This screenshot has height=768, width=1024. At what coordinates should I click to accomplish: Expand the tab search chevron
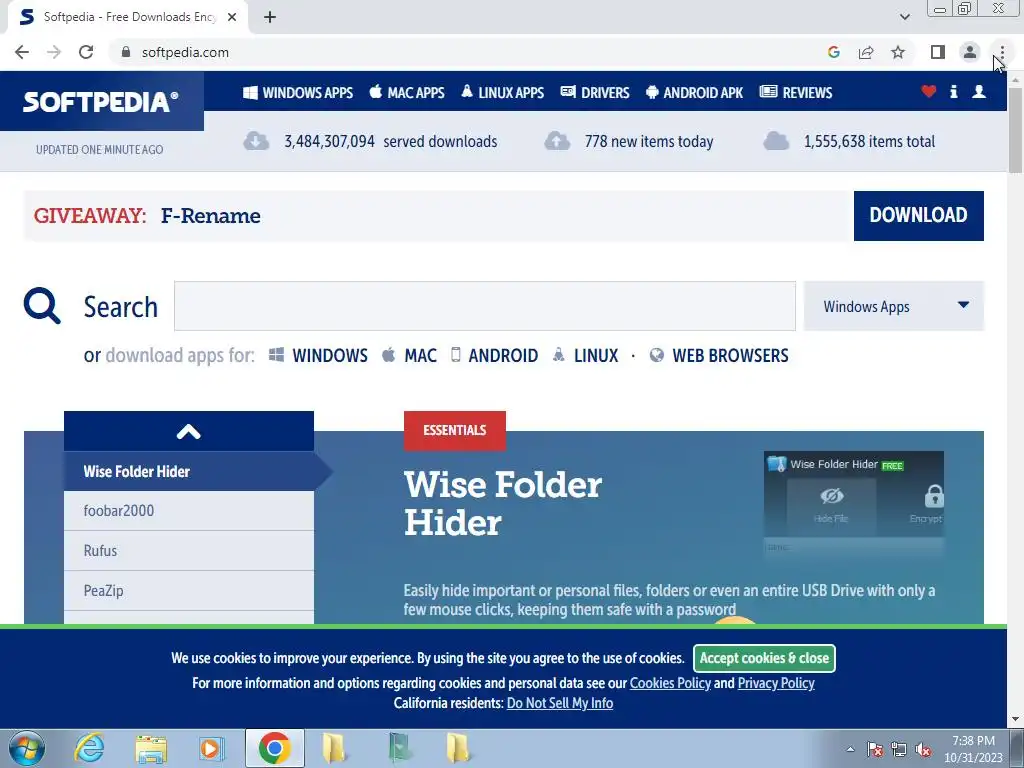point(904,17)
